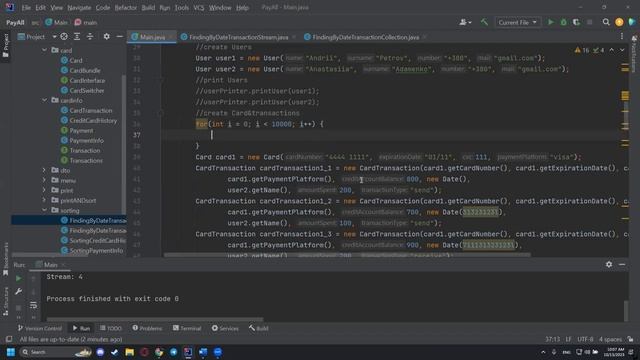640x360 pixels.
Task: Expand the printANDsort package folder
Action: tap(44, 200)
